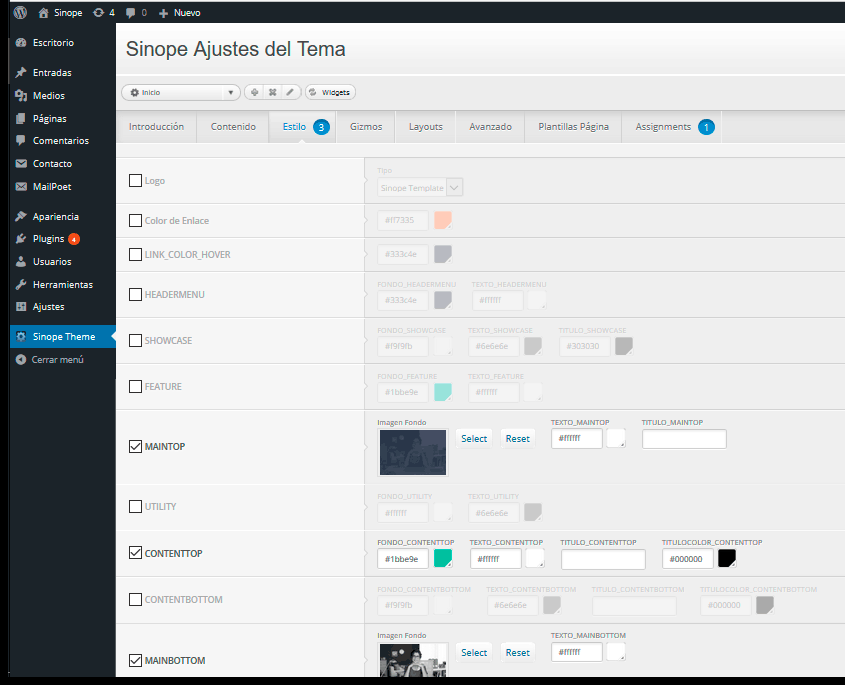Image resolution: width=845 pixels, height=685 pixels.
Task: Enable the UTILITY checkbox
Action: 135,507
